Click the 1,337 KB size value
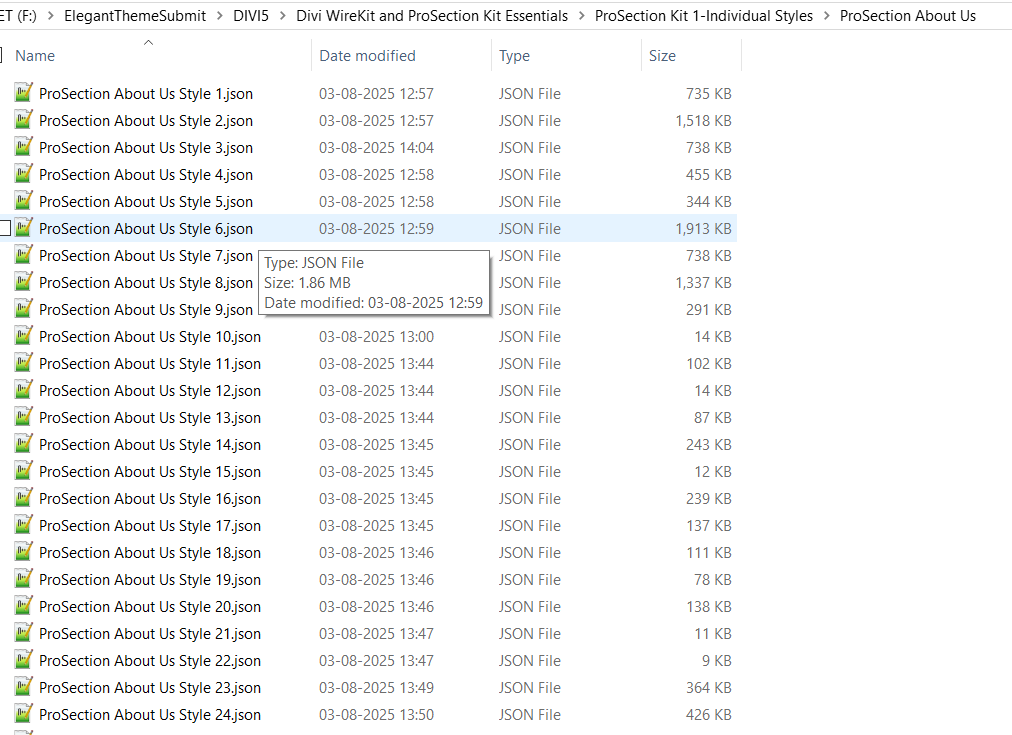This screenshot has width=1012, height=735. [x=703, y=283]
